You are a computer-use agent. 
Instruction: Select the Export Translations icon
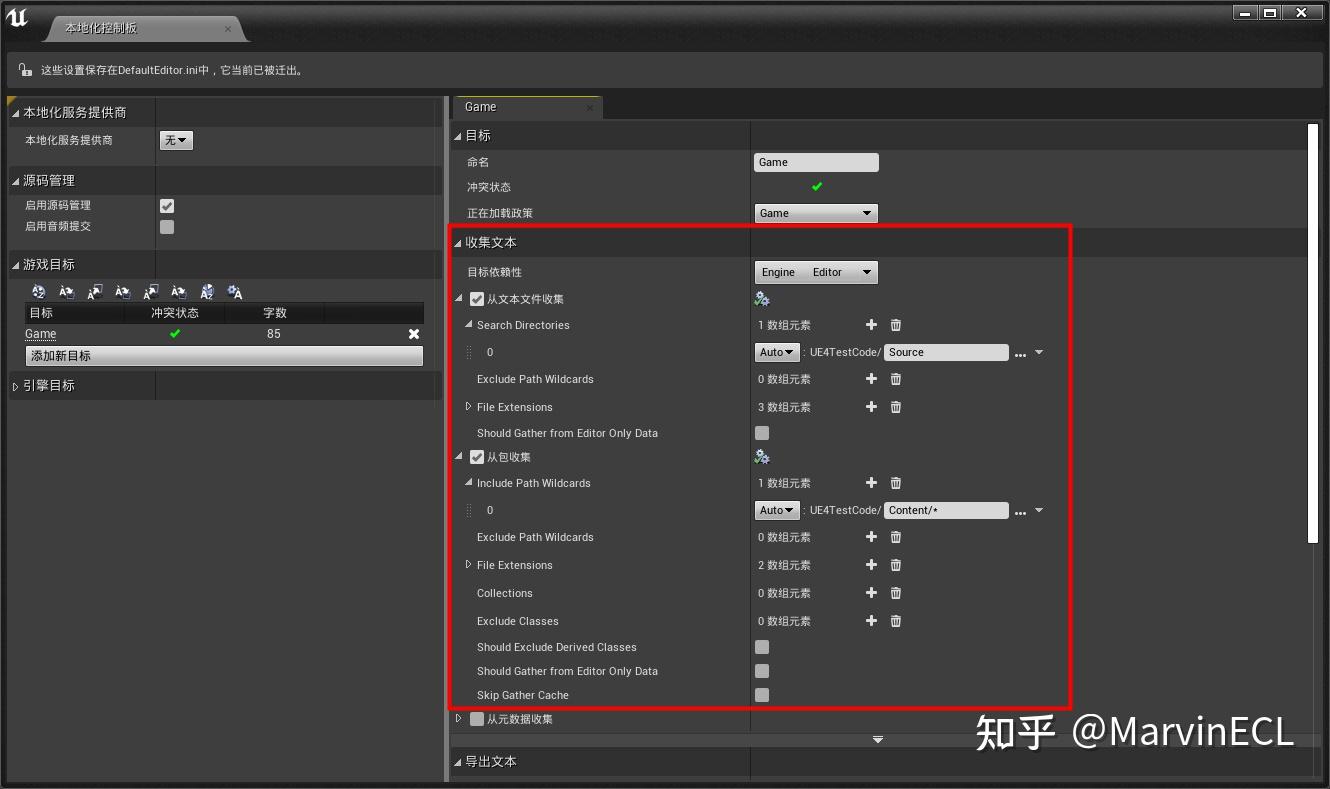(95, 291)
